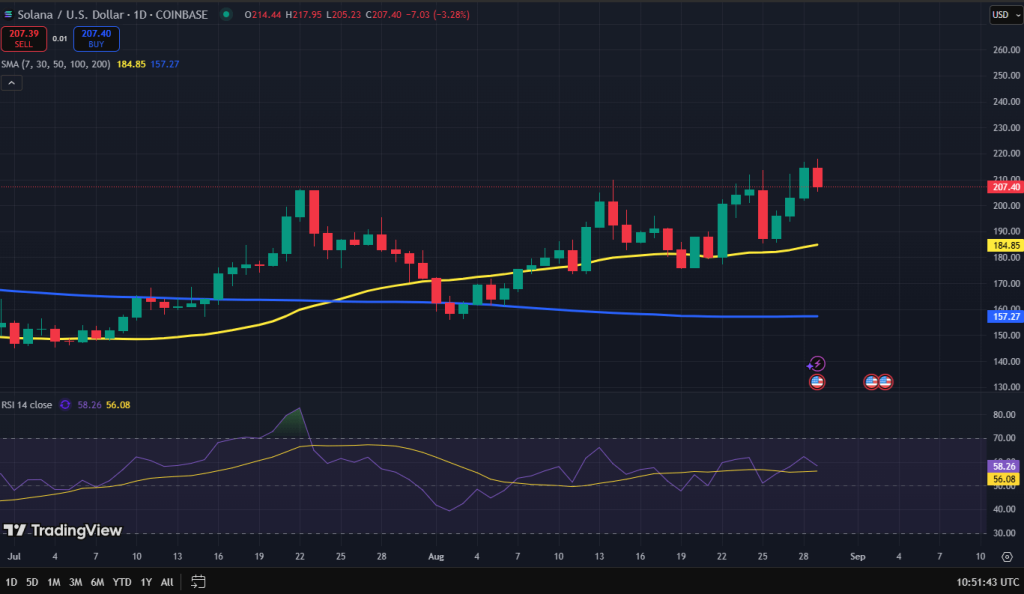Click the BUY 207.40 button

(x=96, y=39)
